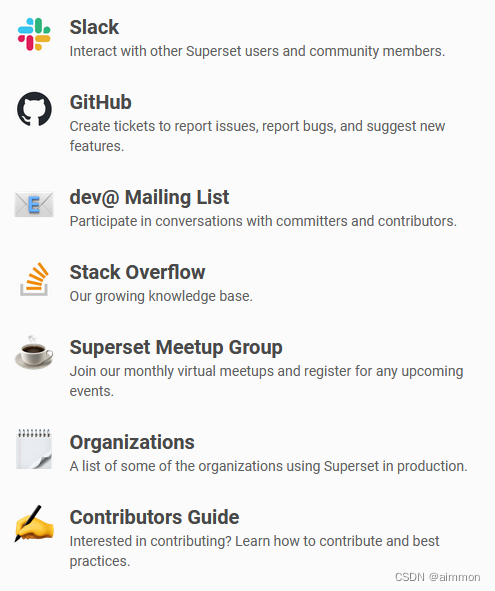Open the Slack heading link
Screen dimensions: 495x591
coord(94,27)
